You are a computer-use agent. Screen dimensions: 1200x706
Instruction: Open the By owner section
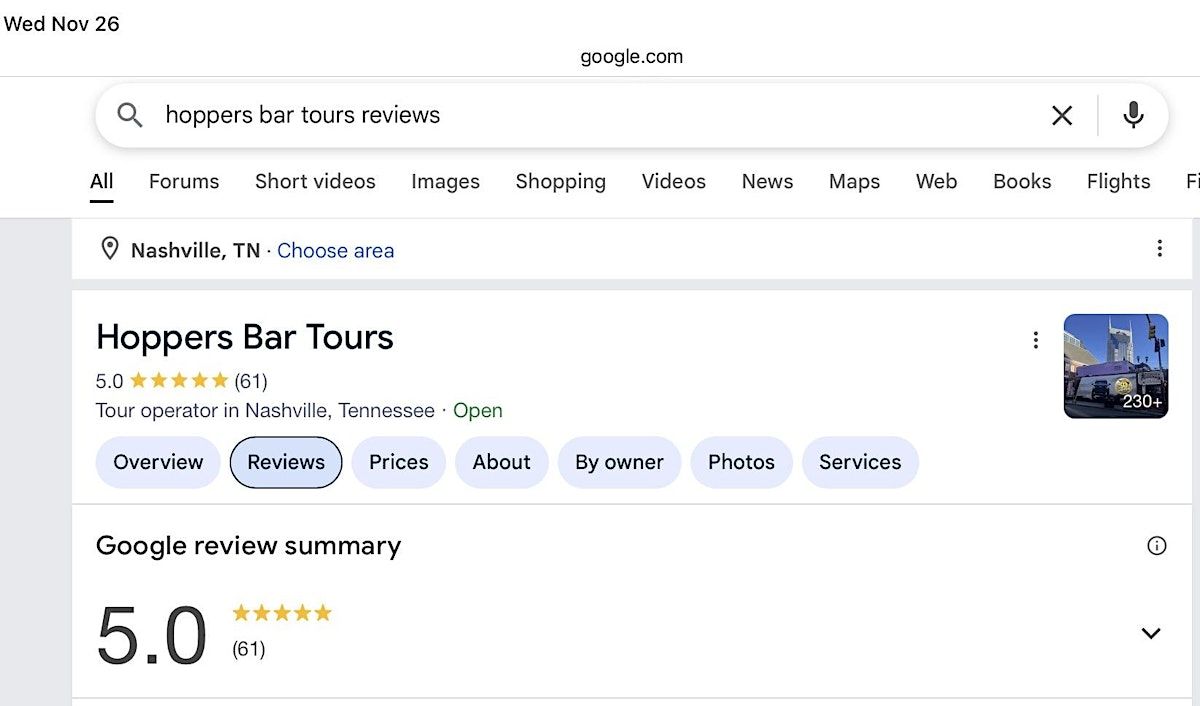click(619, 462)
